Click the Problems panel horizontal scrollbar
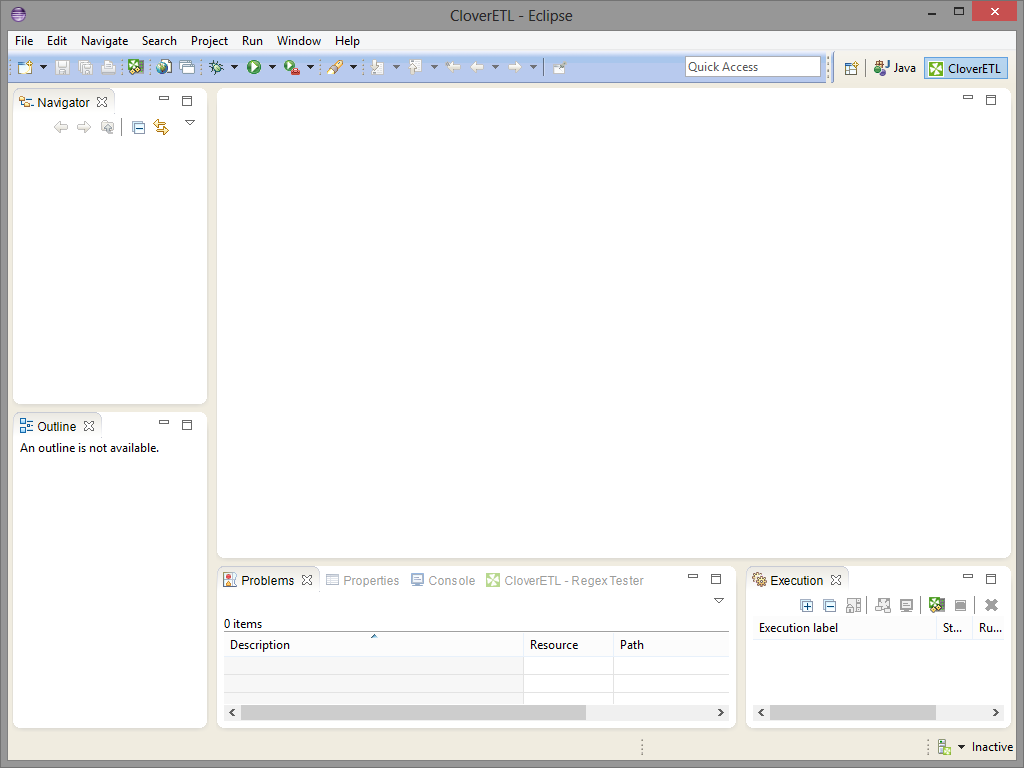Screen dimensions: 1024x768 pyautogui.click(x=412, y=713)
